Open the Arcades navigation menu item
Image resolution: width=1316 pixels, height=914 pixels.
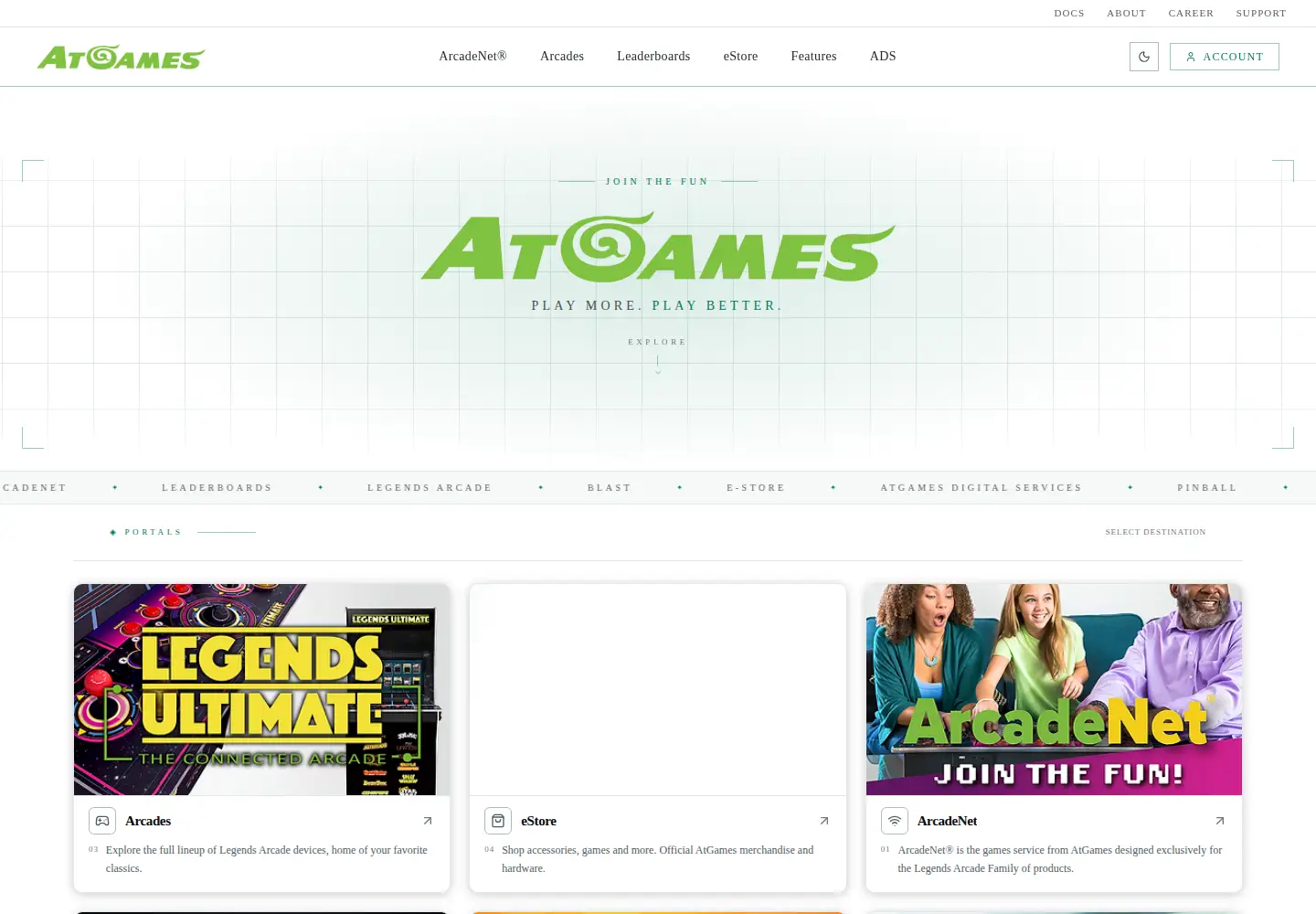coord(562,57)
